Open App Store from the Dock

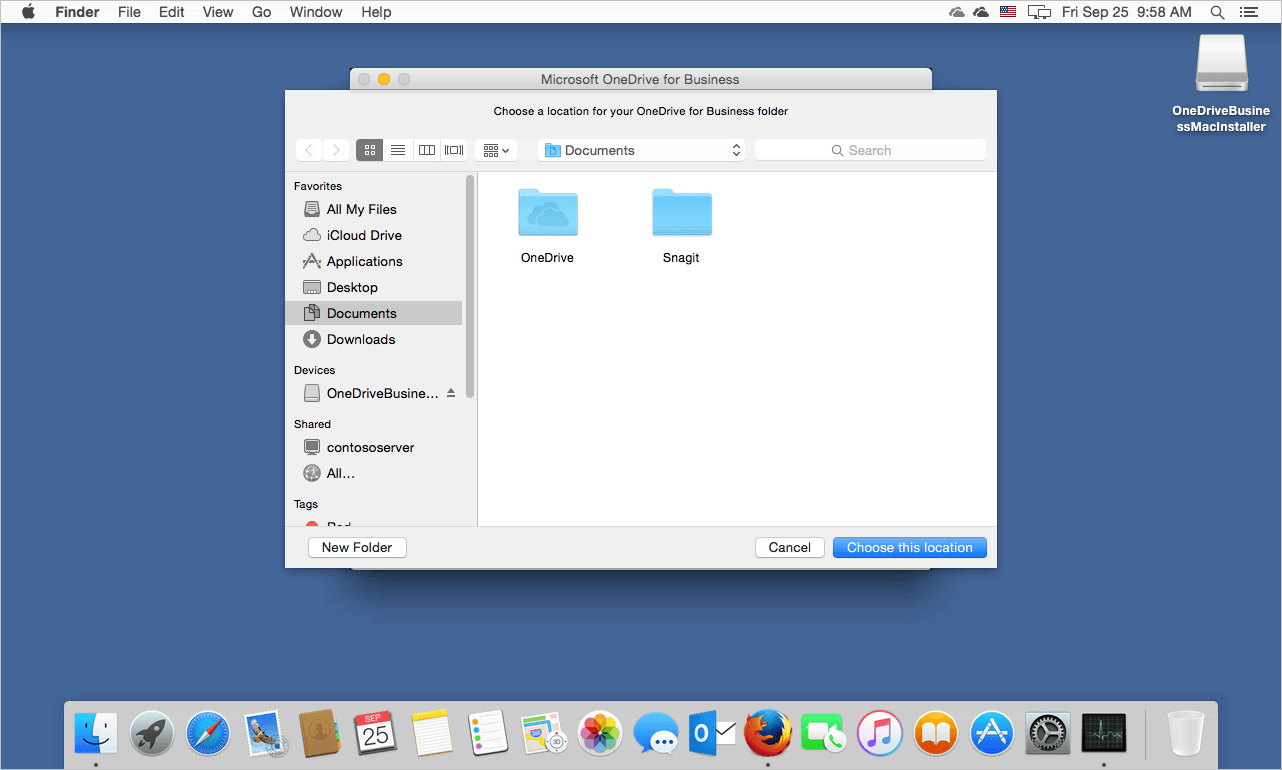tap(992, 734)
